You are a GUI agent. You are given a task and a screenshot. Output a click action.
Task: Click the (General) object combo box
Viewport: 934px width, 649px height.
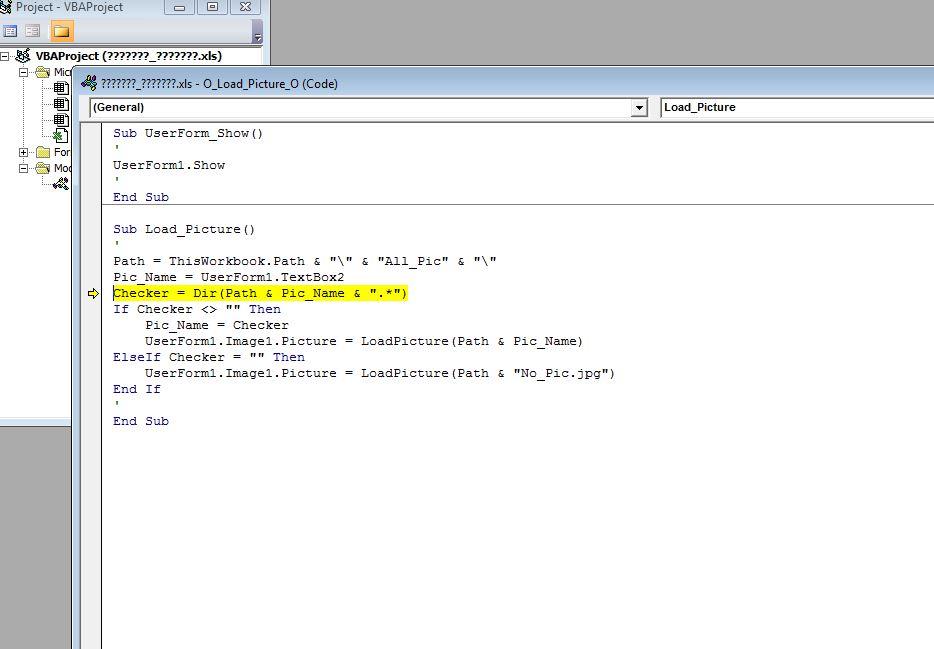(368, 108)
